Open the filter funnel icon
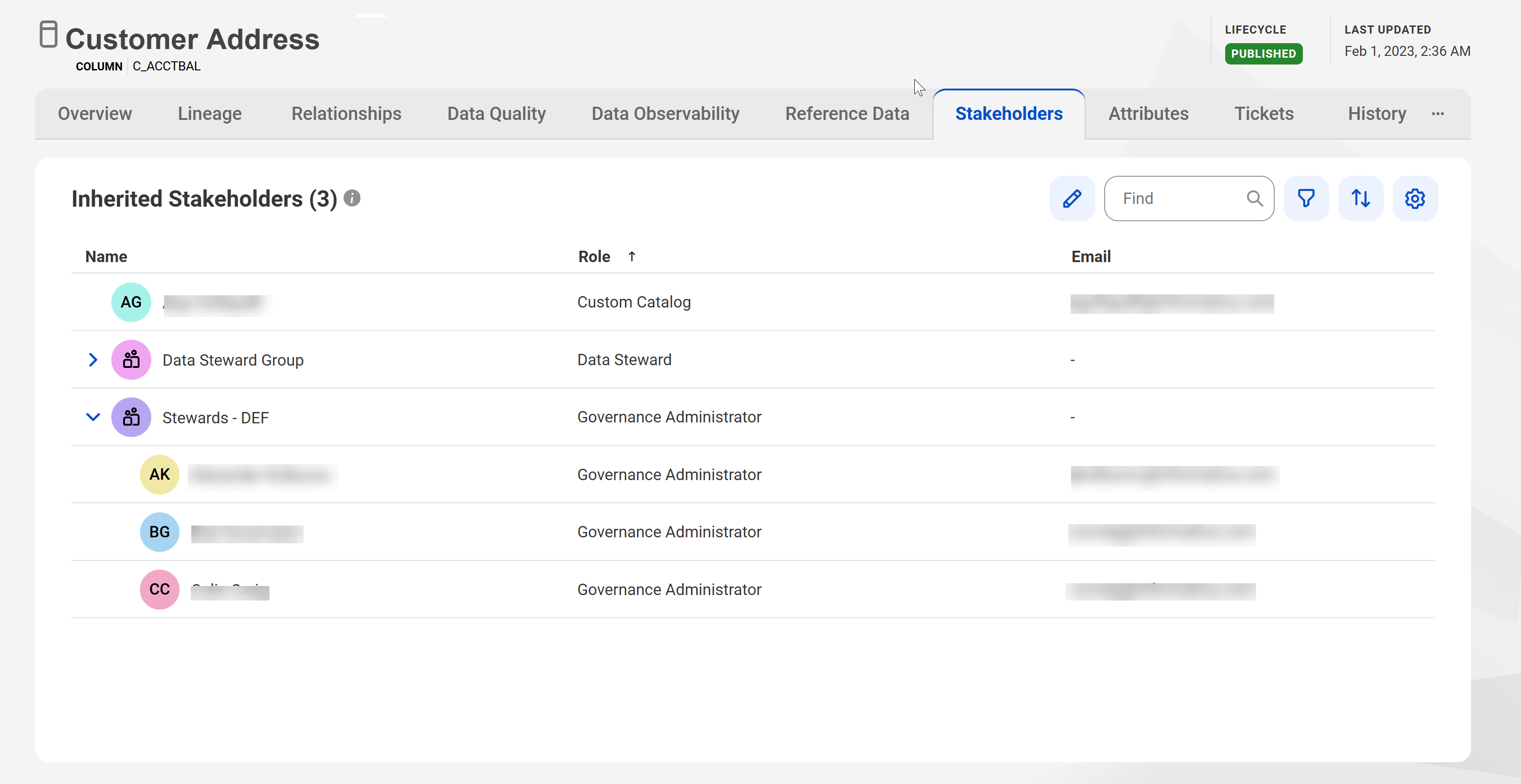Screen dimensions: 1521x784 point(1306,198)
